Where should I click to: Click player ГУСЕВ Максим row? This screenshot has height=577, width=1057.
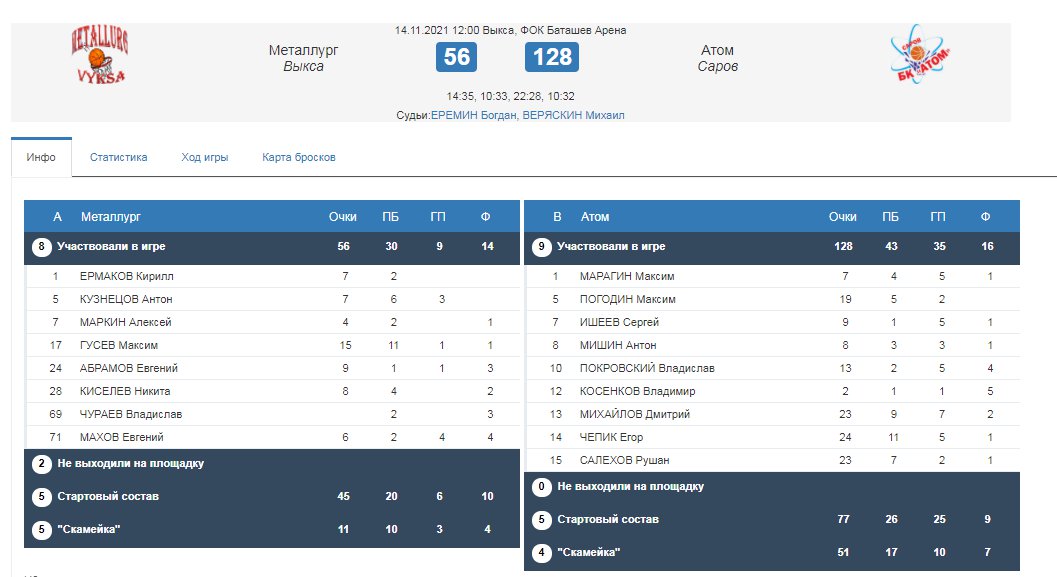[x=119, y=345]
